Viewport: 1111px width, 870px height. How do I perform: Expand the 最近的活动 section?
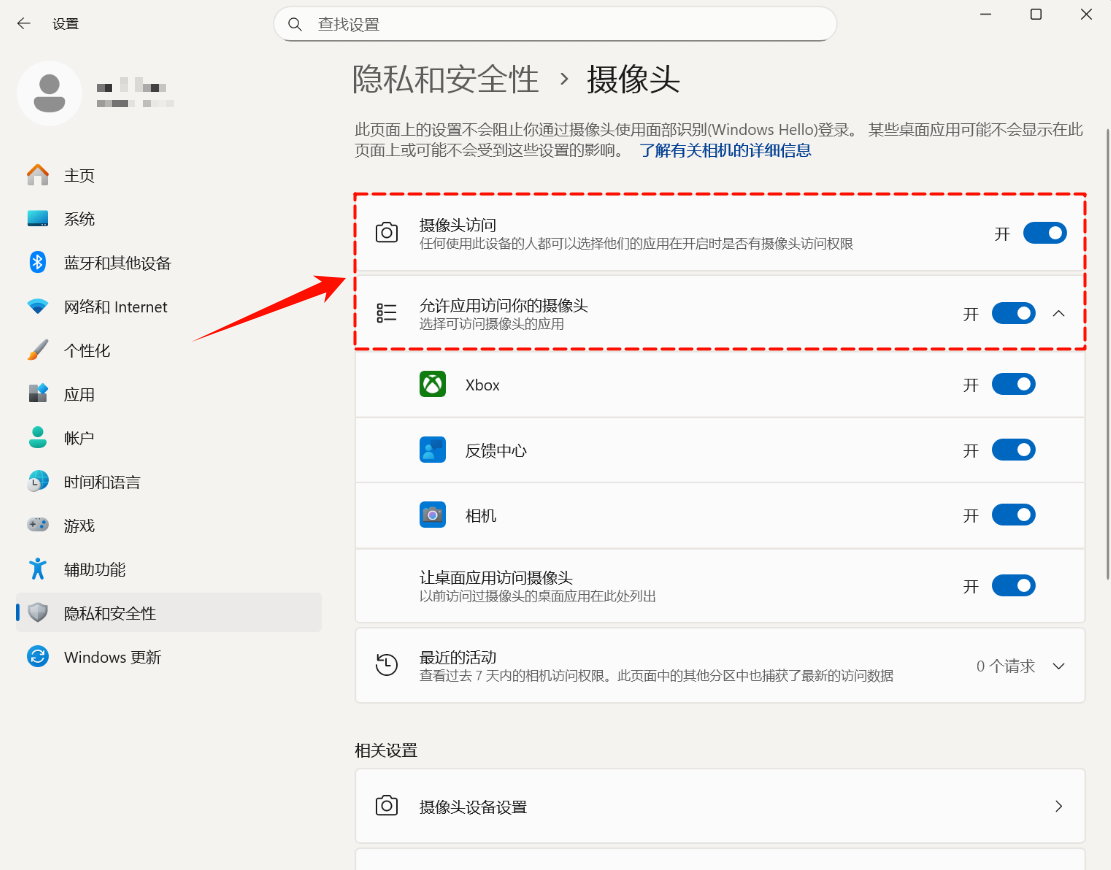pos(1058,666)
